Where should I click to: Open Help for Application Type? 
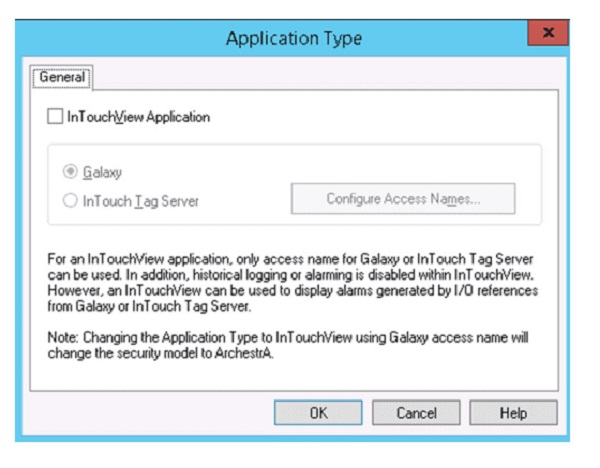coord(512,412)
